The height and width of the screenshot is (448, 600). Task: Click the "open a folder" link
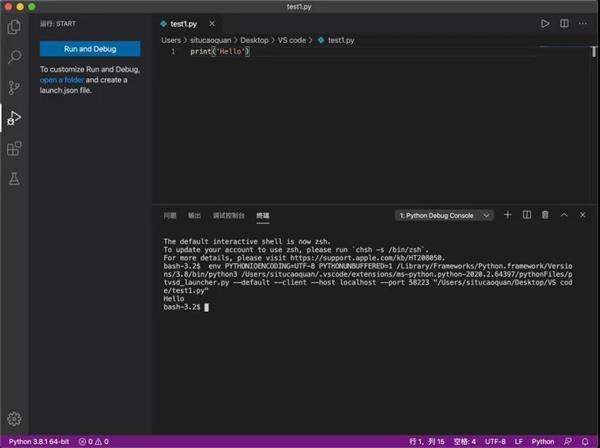[61, 79]
